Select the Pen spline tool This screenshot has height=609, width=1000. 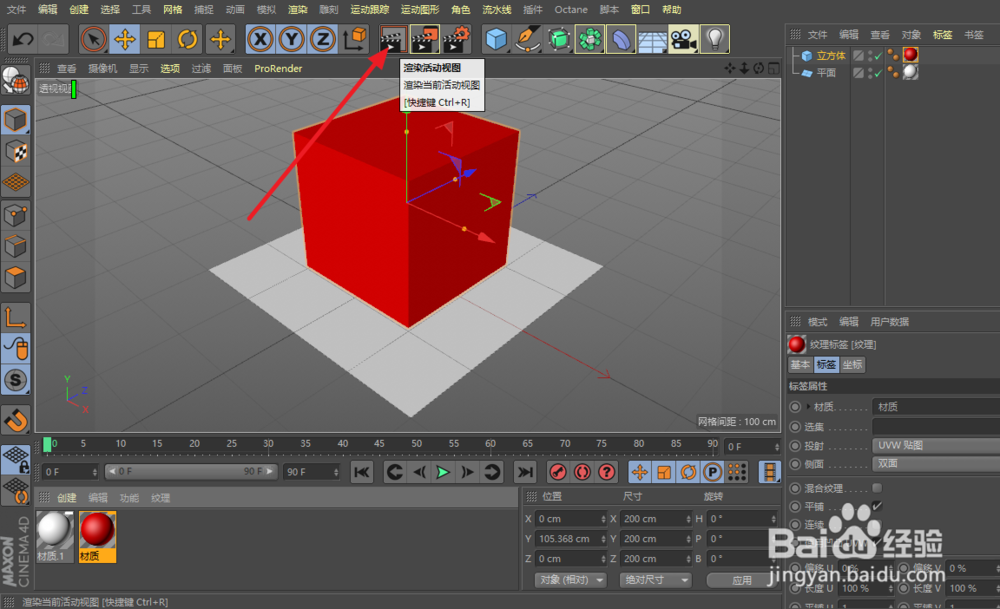pos(527,40)
